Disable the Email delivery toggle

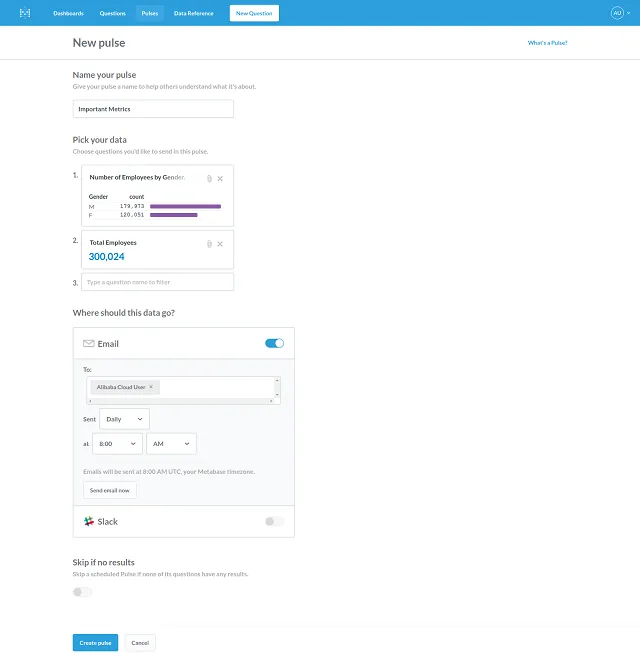tap(274, 344)
